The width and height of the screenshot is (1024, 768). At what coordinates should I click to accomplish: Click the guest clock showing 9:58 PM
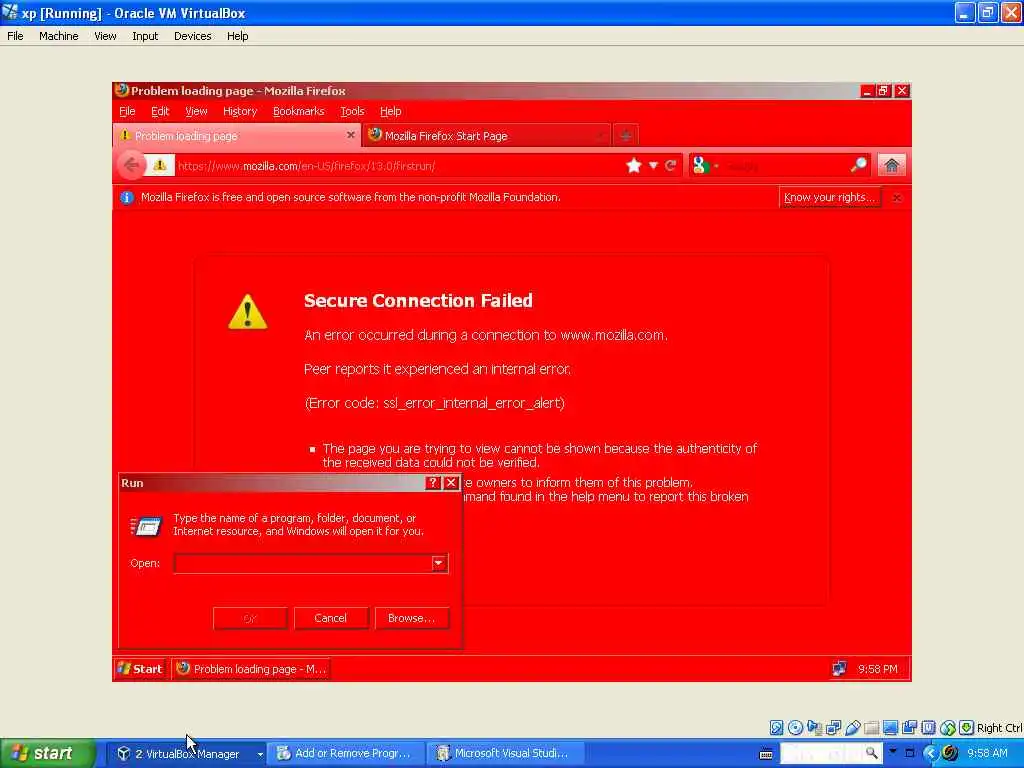[878, 669]
